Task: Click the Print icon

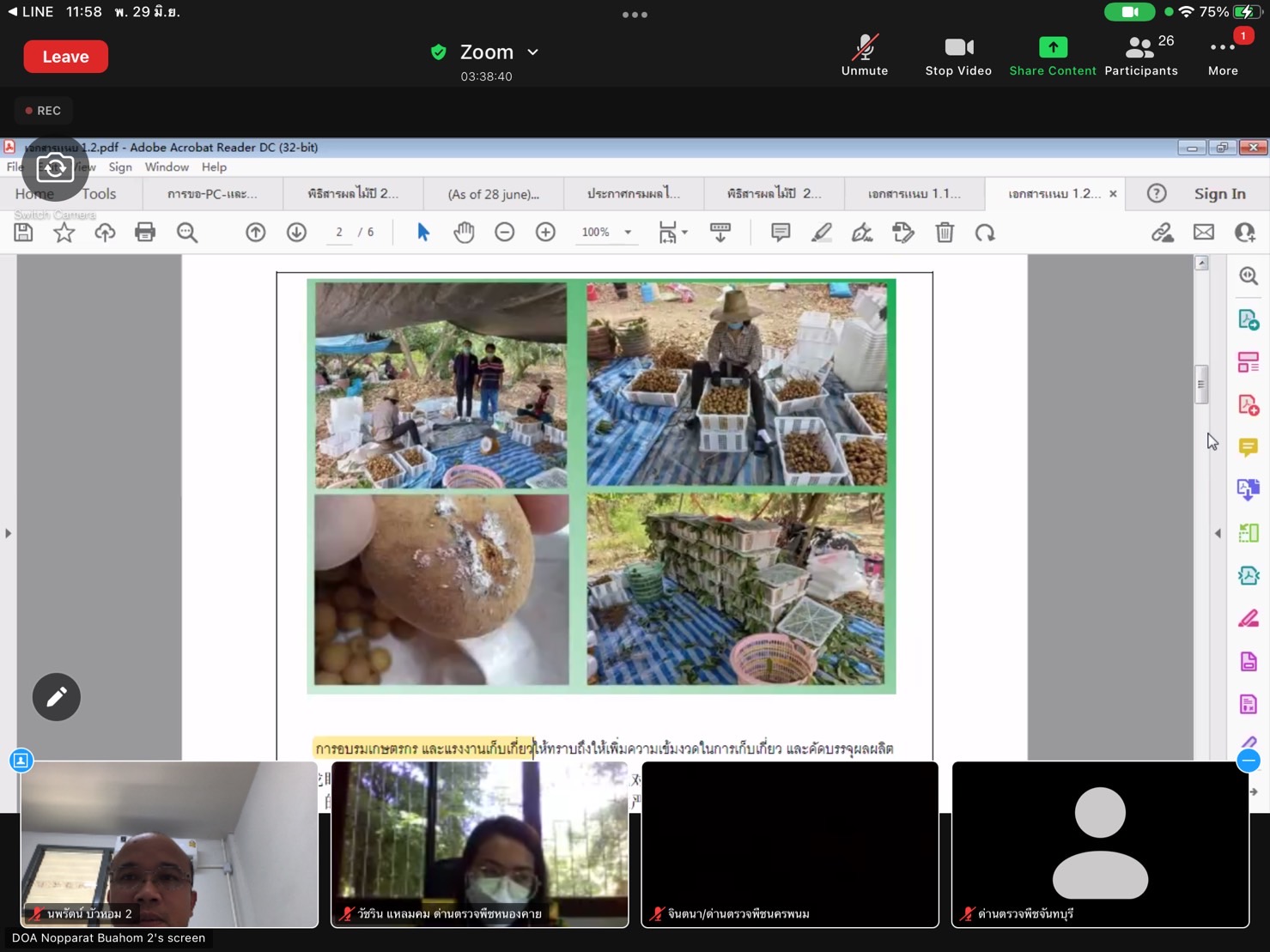Action: [x=145, y=233]
